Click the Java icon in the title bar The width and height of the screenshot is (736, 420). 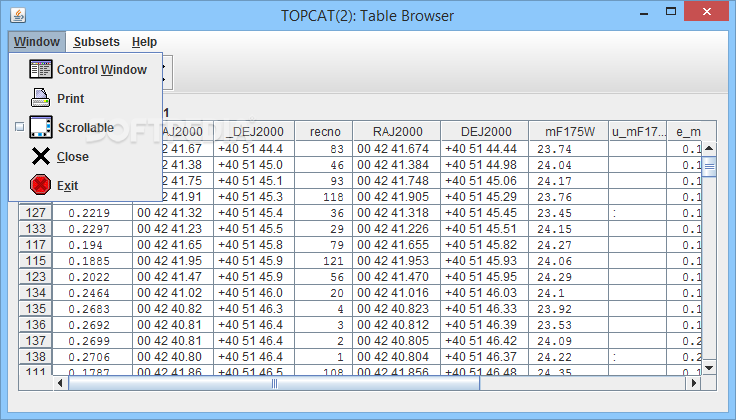pyautogui.click(x=18, y=15)
